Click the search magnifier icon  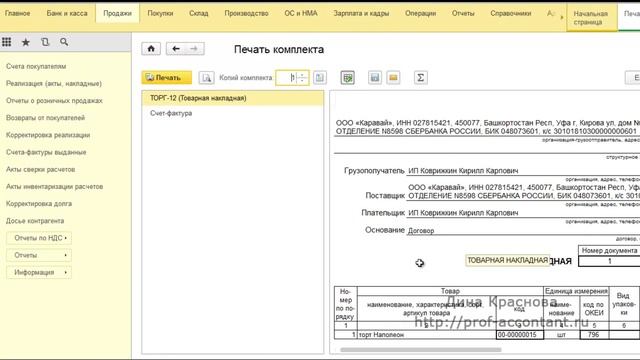click(64, 42)
